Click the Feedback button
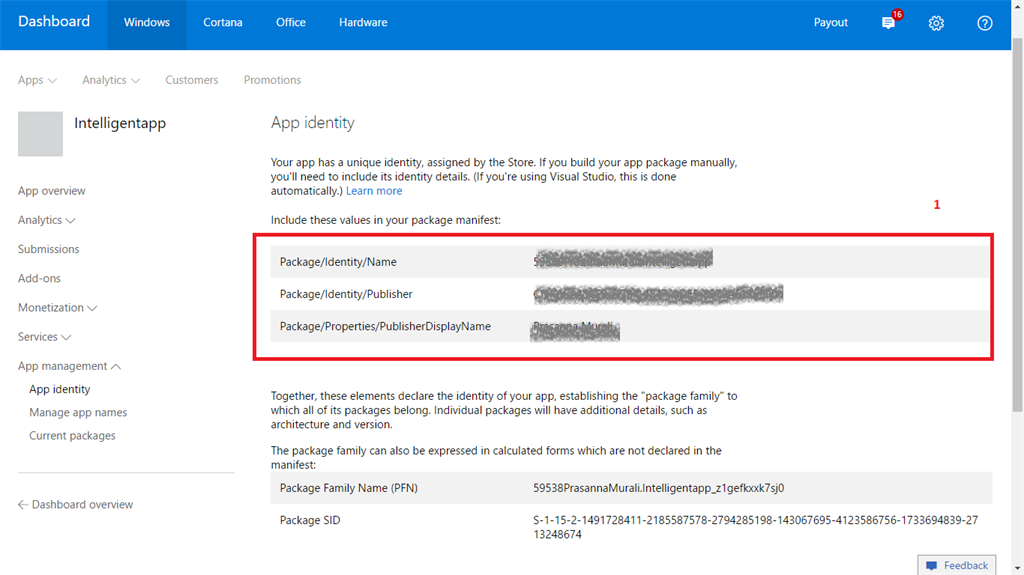Image resolution: width=1024 pixels, height=575 pixels. (956, 565)
